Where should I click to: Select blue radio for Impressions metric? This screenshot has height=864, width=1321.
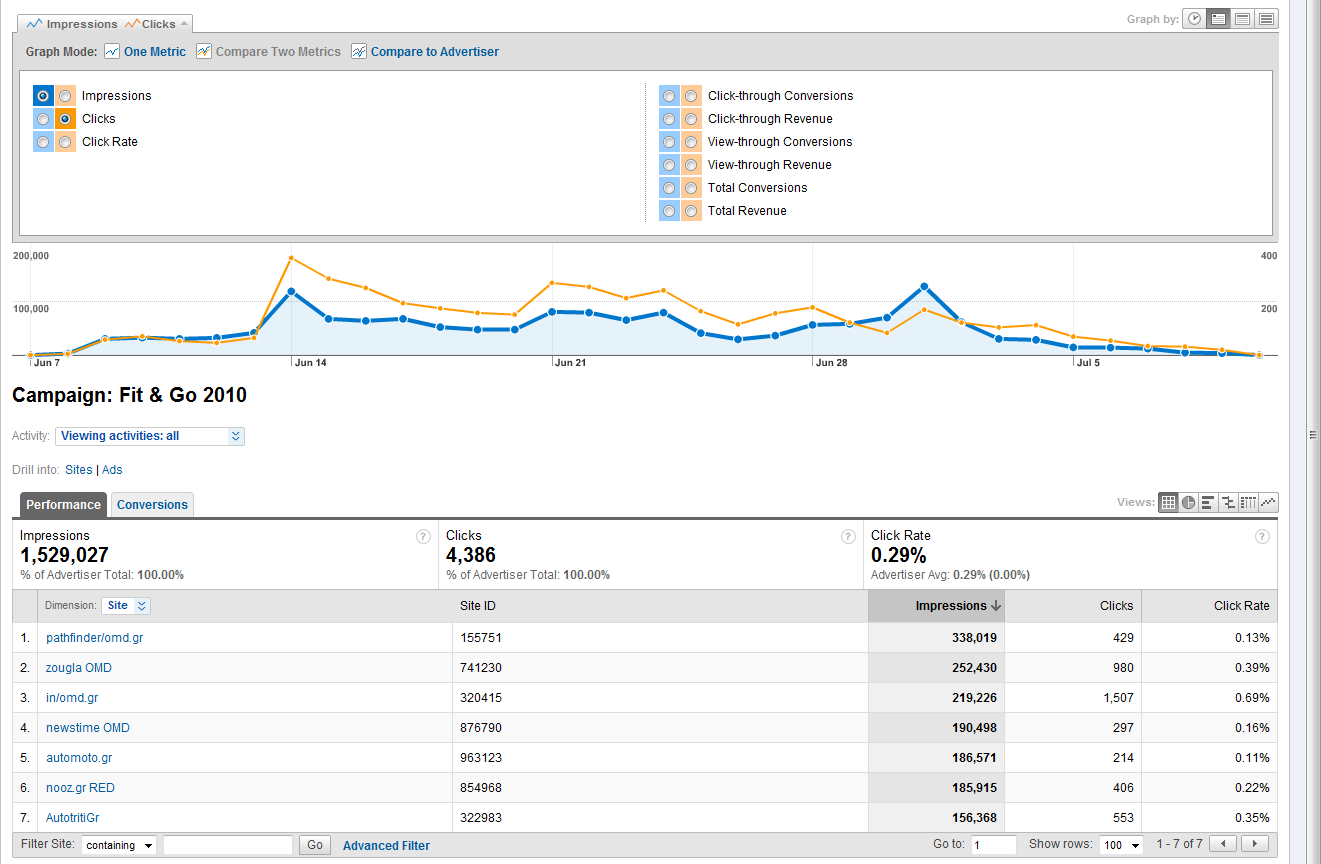pos(43,96)
